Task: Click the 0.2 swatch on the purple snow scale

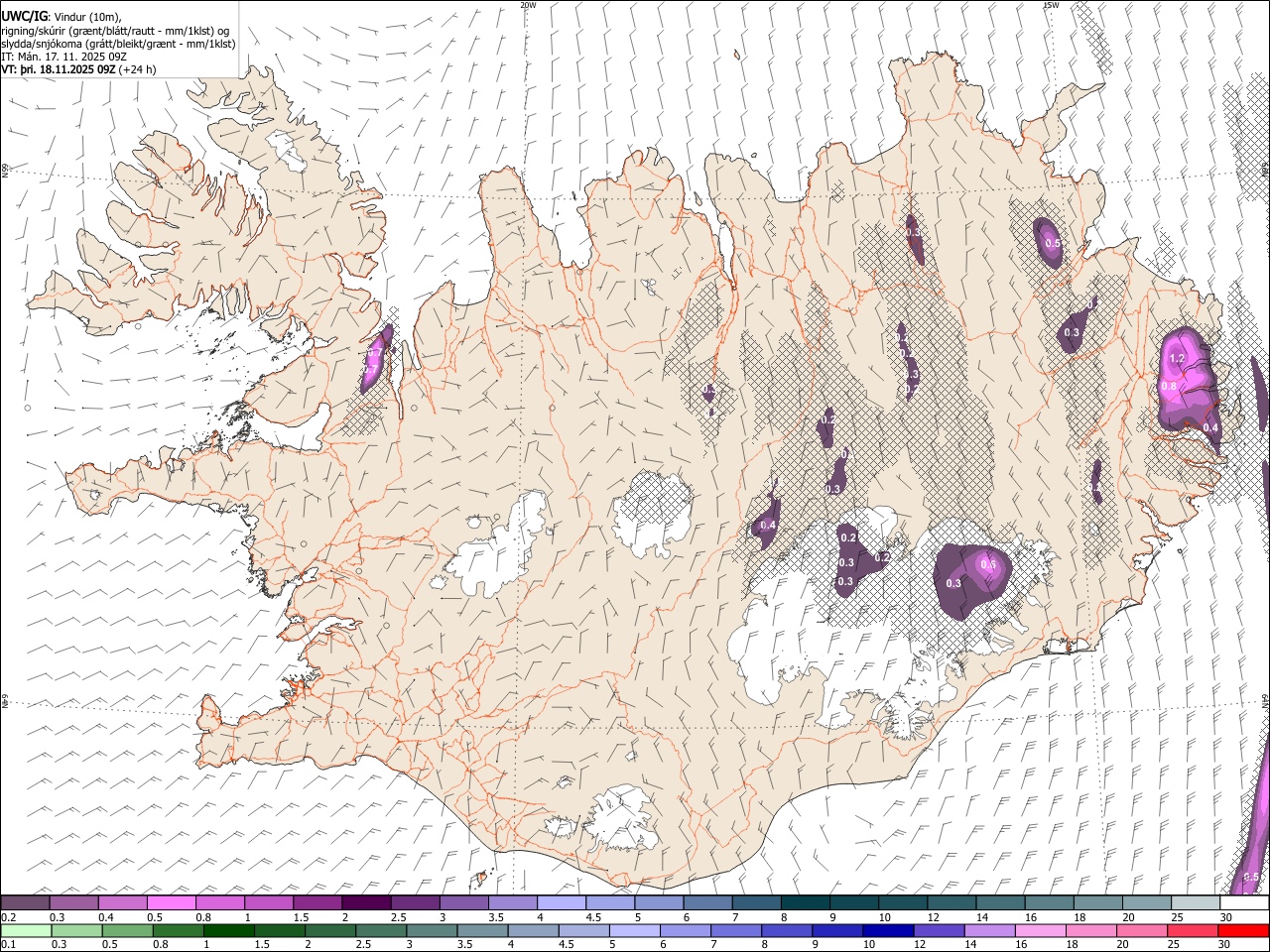Action: click(x=26, y=903)
